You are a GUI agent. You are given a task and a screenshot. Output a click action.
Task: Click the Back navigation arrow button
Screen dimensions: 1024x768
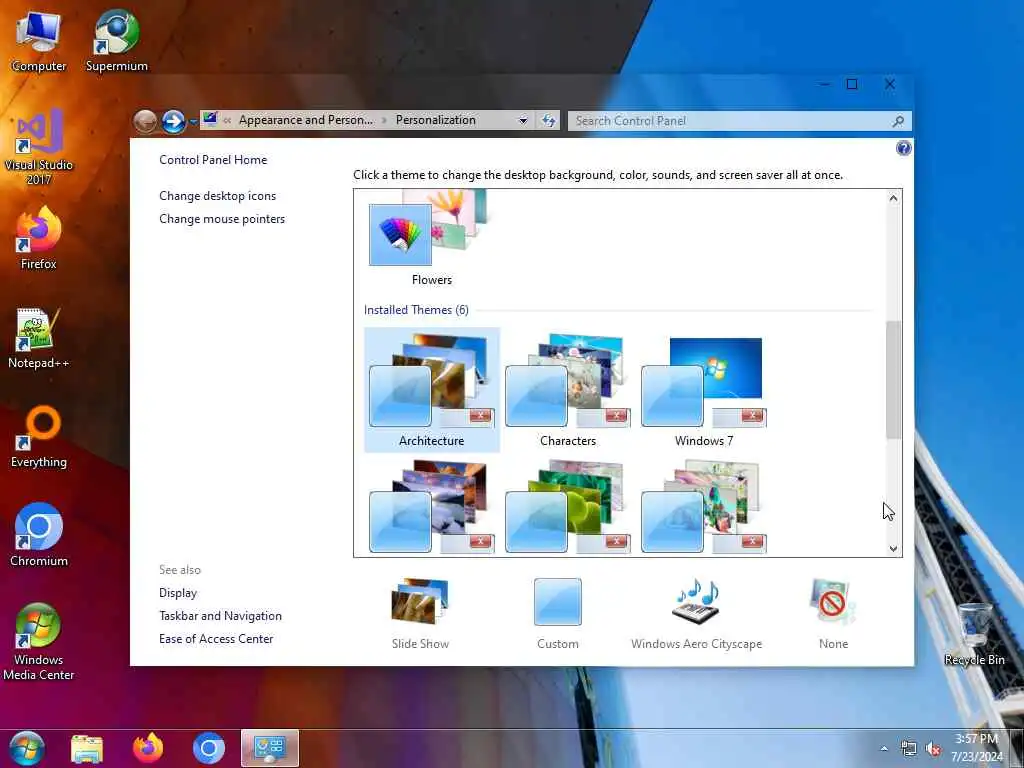pos(145,121)
